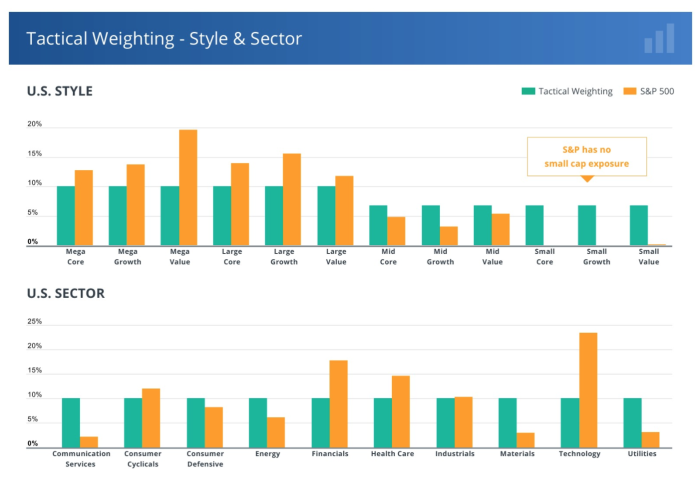
Task: Select the Health Care axis label
Action: tap(392, 454)
